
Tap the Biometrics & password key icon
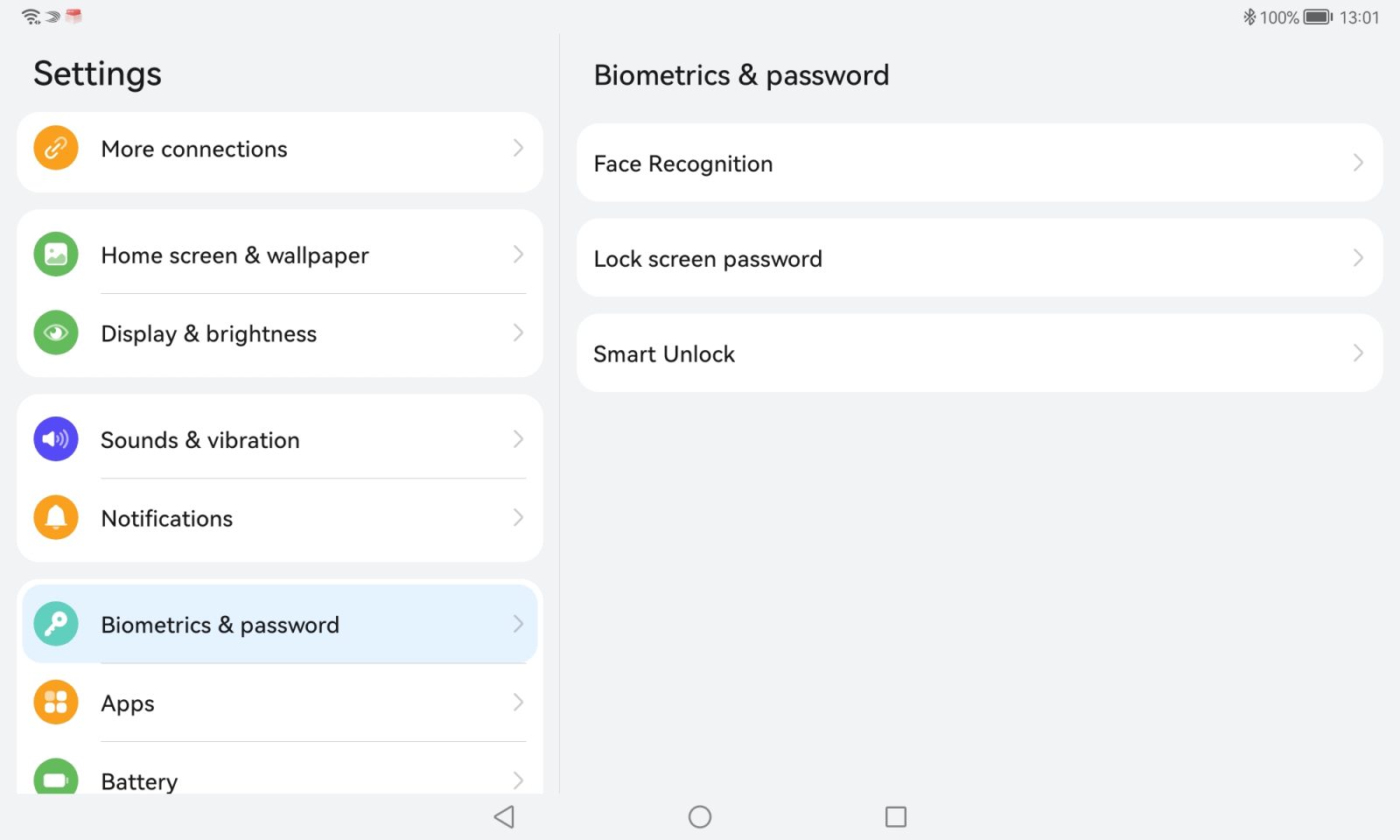point(56,624)
